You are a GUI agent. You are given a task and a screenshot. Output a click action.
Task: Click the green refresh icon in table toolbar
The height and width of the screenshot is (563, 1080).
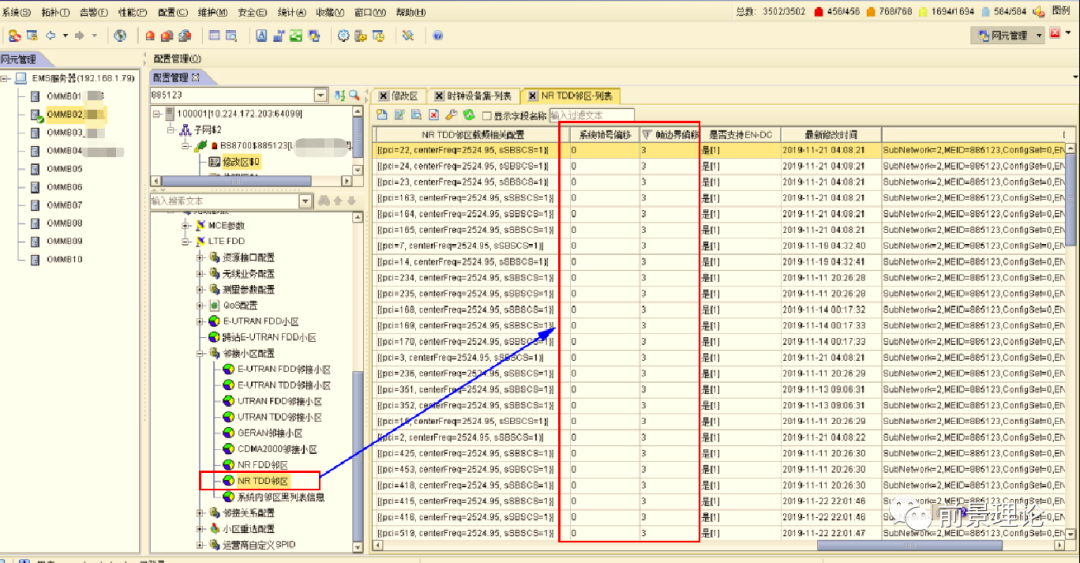[468, 116]
